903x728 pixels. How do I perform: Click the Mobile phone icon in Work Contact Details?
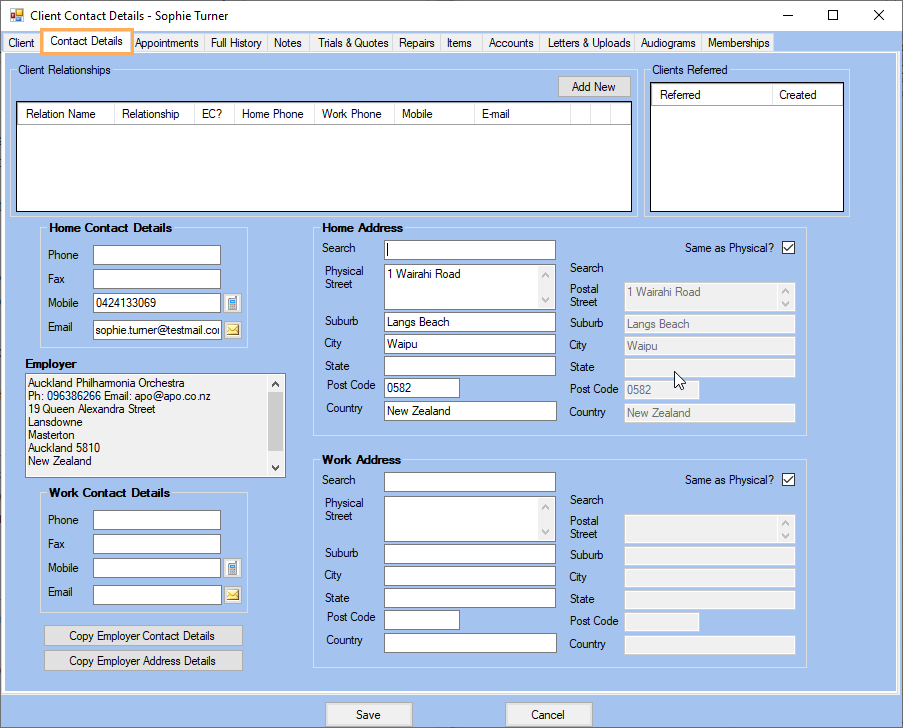pyautogui.click(x=233, y=568)
